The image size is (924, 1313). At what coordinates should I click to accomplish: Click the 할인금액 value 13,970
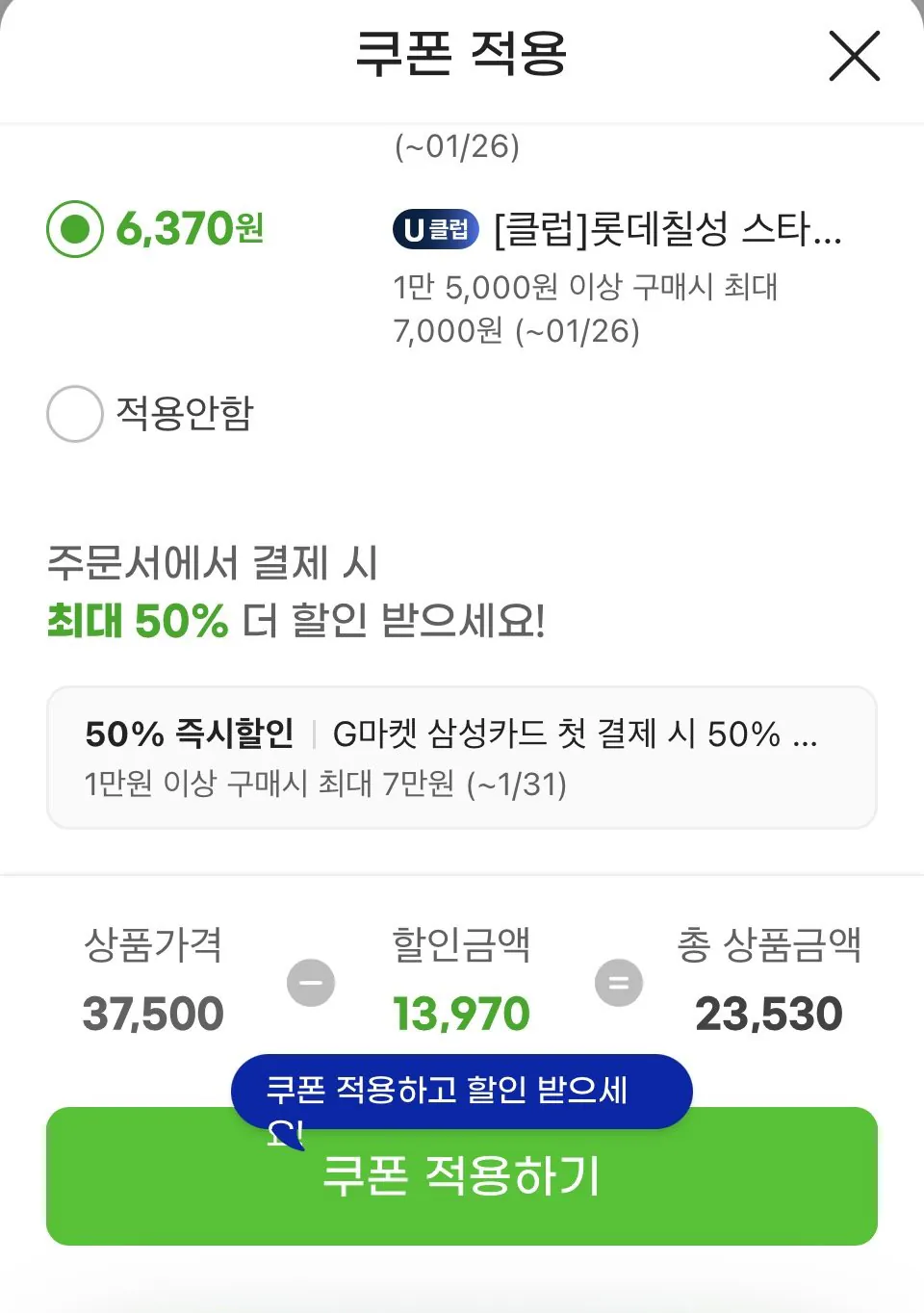[x=460, y=1012]
